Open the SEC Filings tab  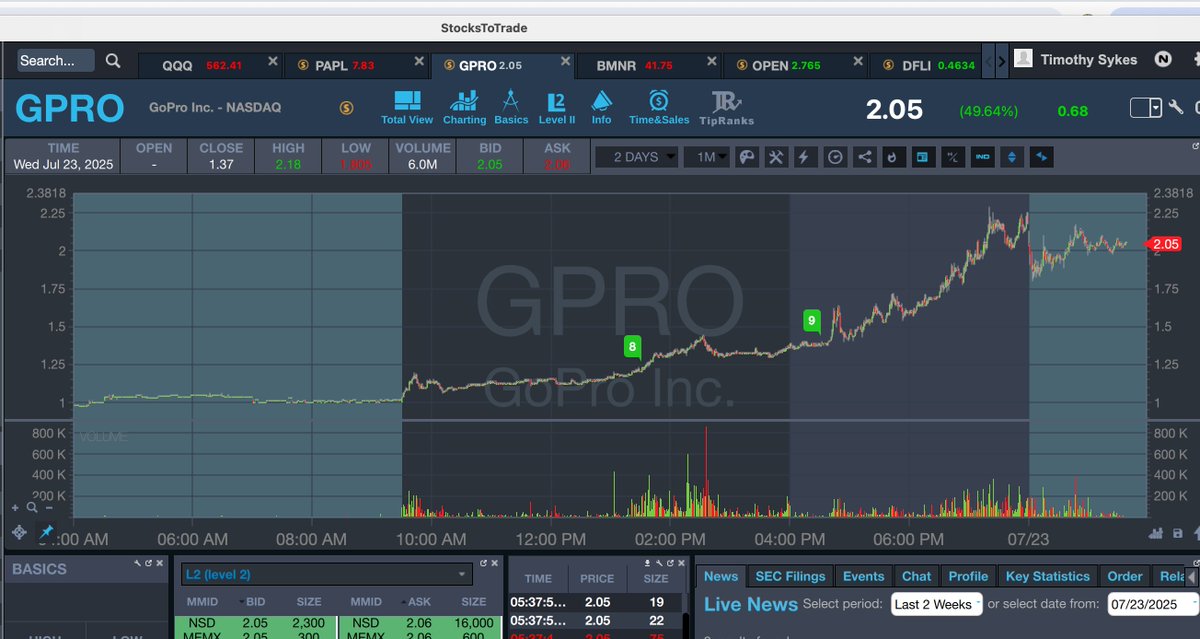tap(790, 576)
